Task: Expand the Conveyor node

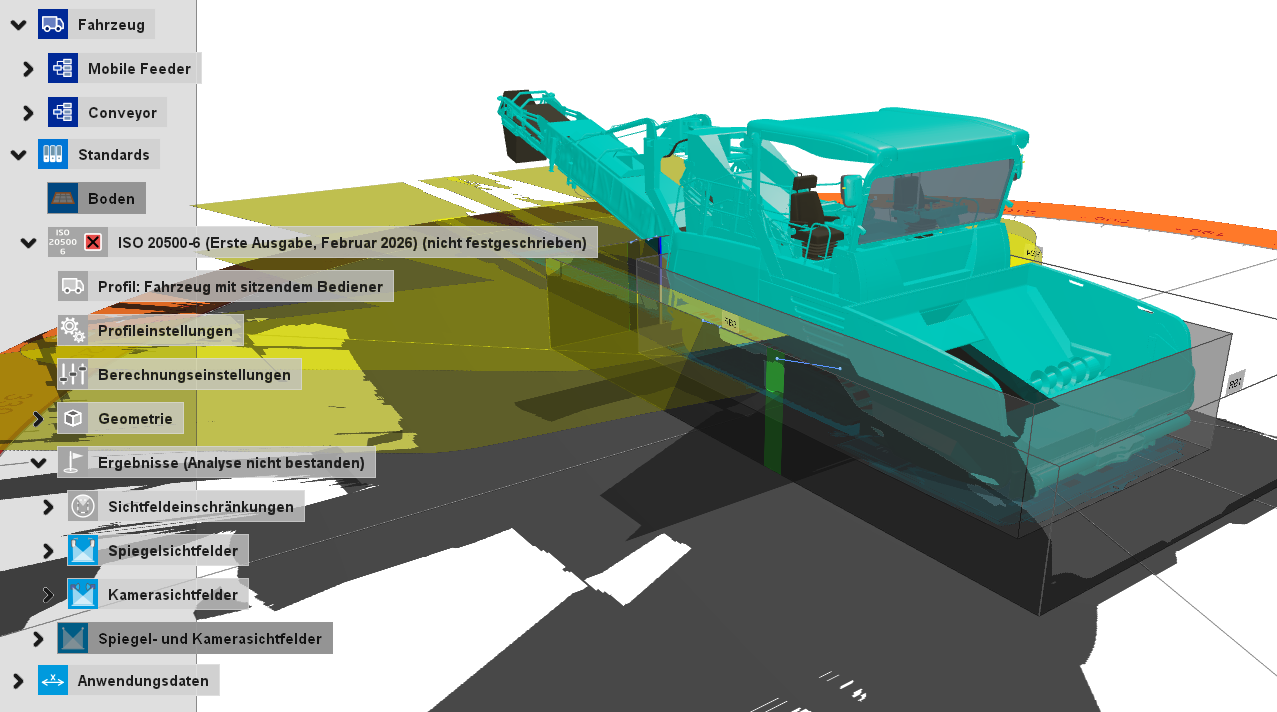Action: point(28,113)
